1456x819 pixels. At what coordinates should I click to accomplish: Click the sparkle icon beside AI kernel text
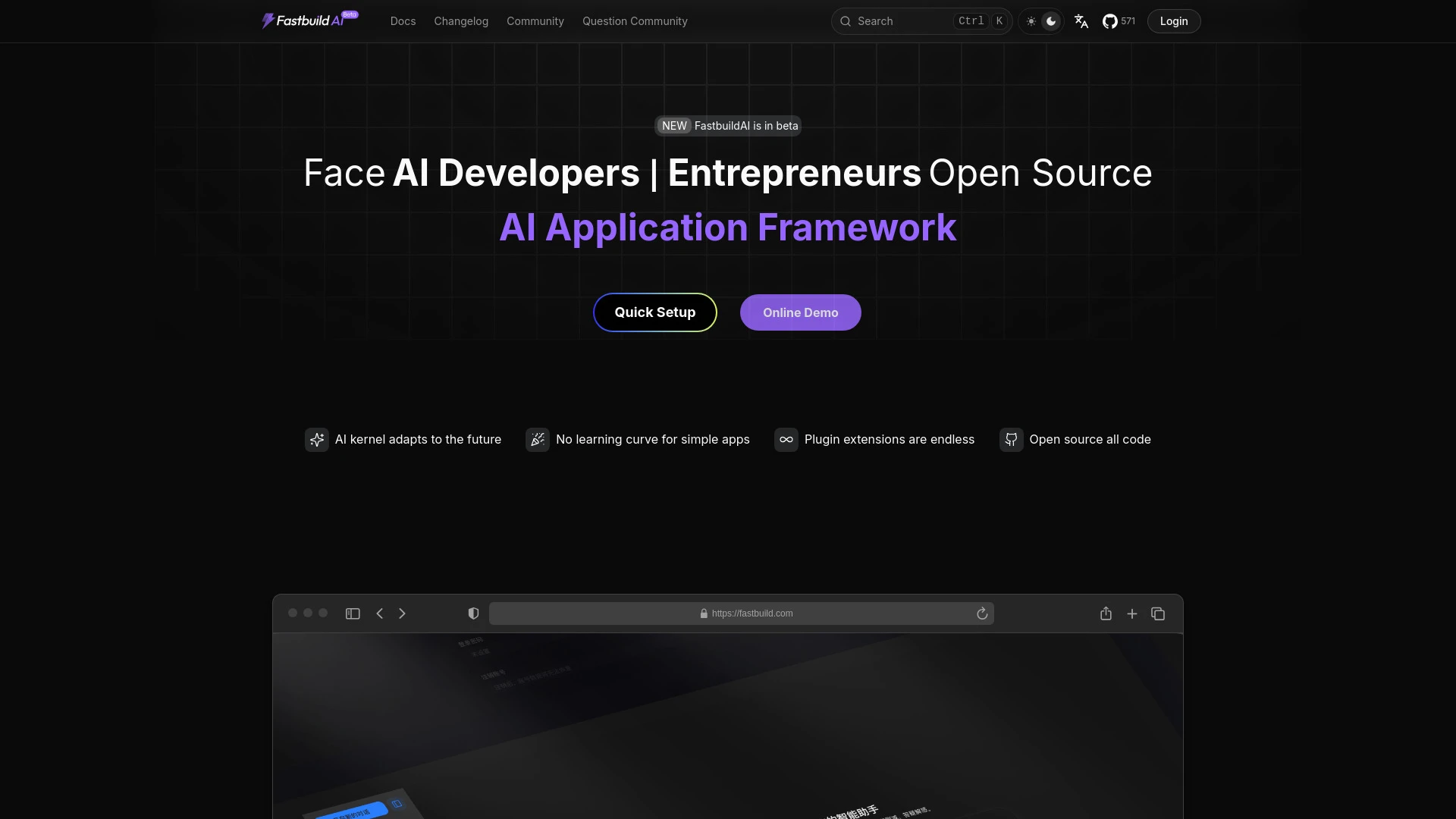tap(317, 440)
